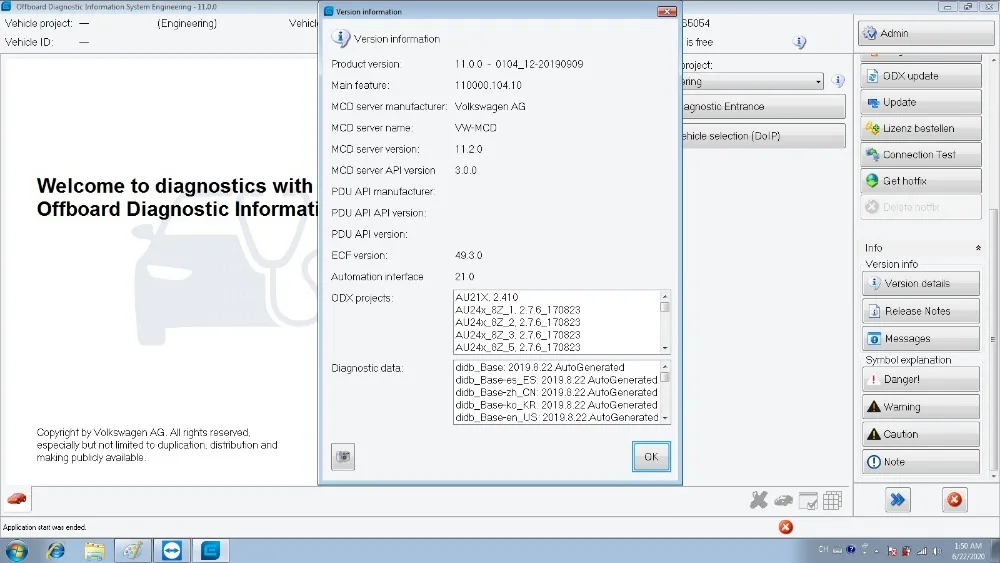Viewport: 1000px width, 563px height.
Task: Open the Admin section
Action: (x=925, y=33)
